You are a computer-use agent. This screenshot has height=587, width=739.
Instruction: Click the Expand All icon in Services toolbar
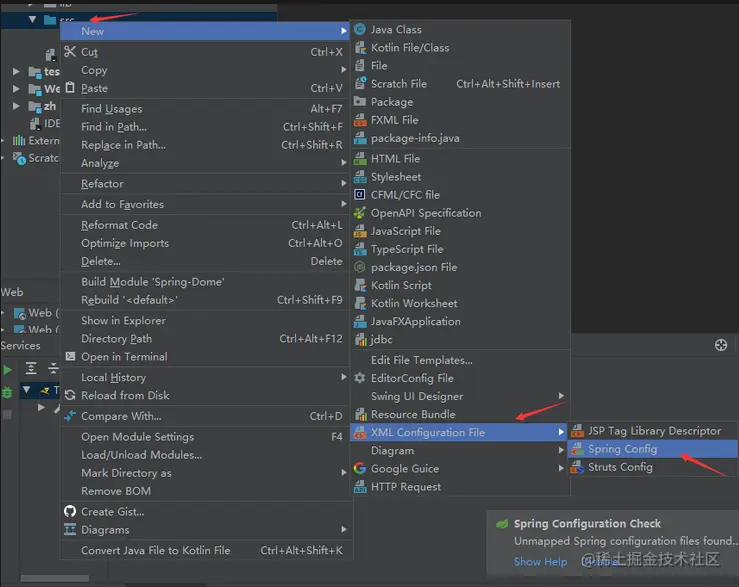(x=31, y=368)
